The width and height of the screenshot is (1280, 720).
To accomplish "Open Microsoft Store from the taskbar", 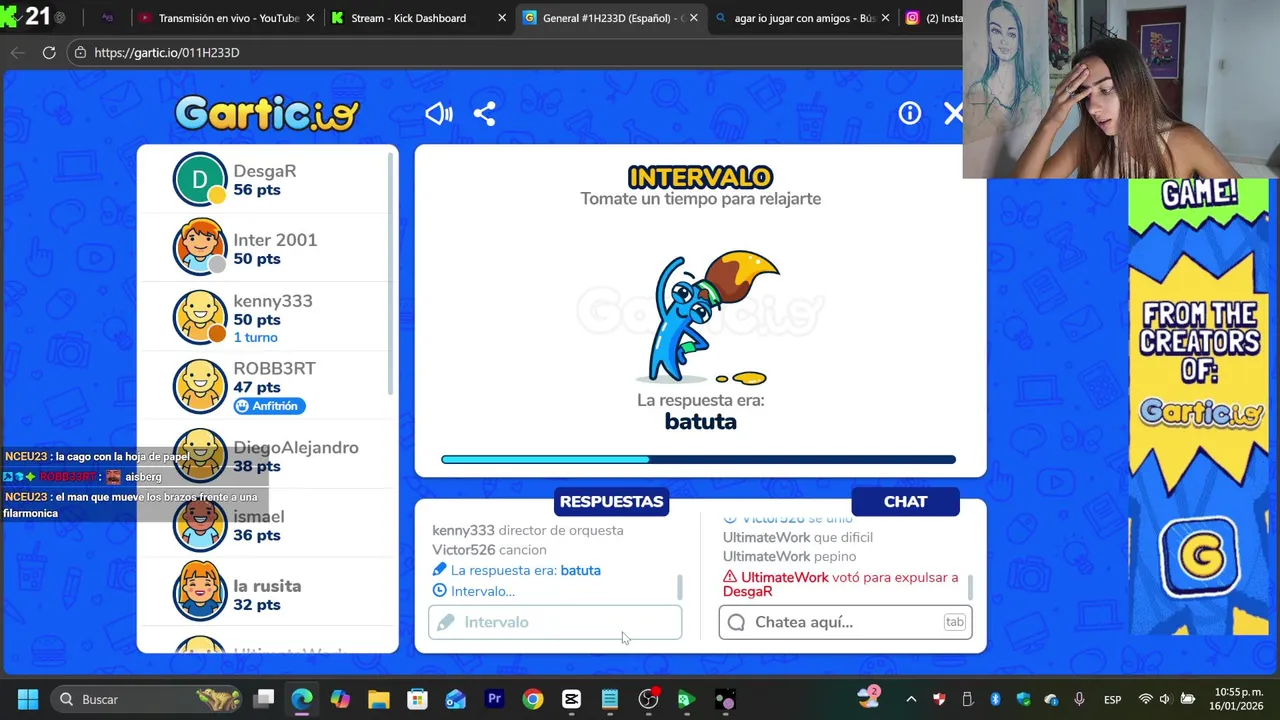I will tap(417, 699).
